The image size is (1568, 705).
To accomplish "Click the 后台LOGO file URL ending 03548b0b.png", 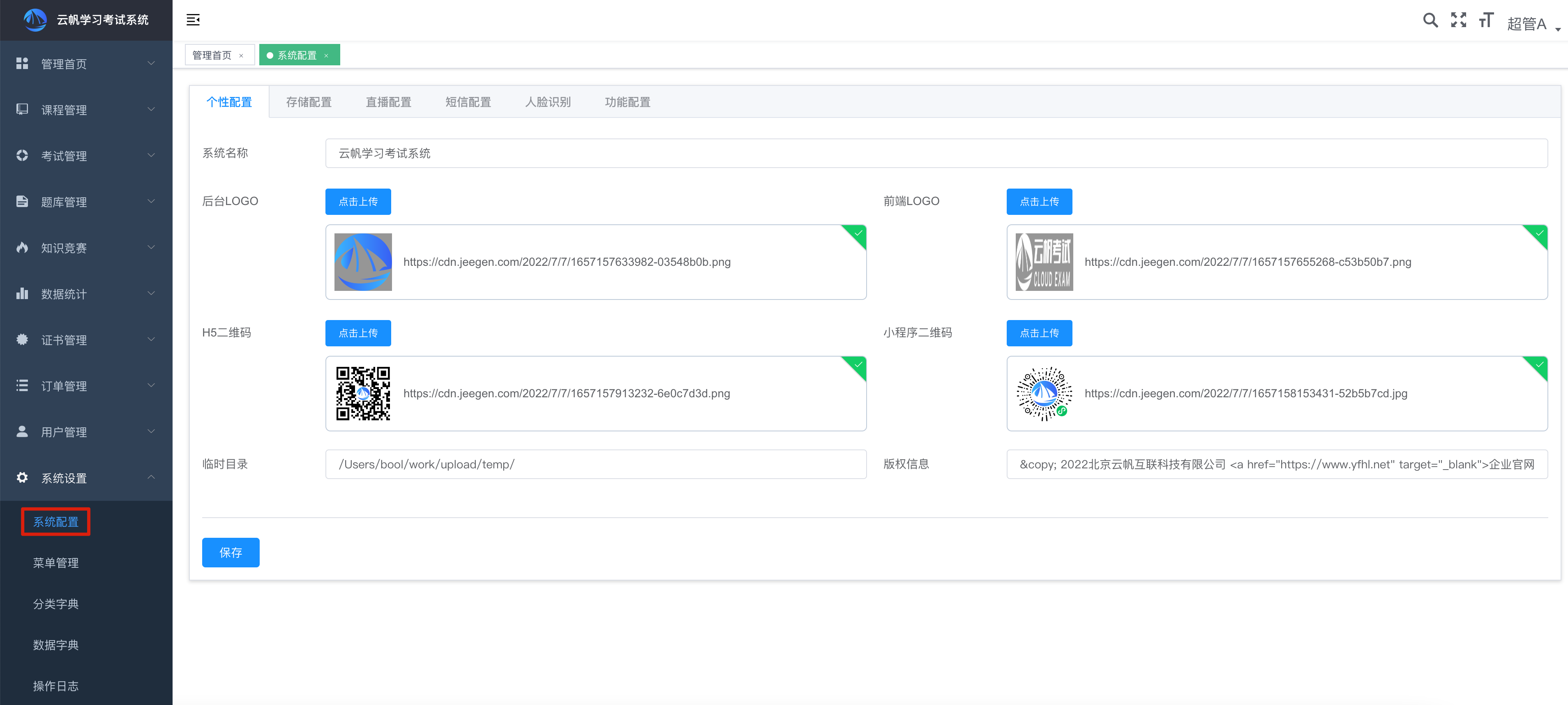I will pos(567,262).
